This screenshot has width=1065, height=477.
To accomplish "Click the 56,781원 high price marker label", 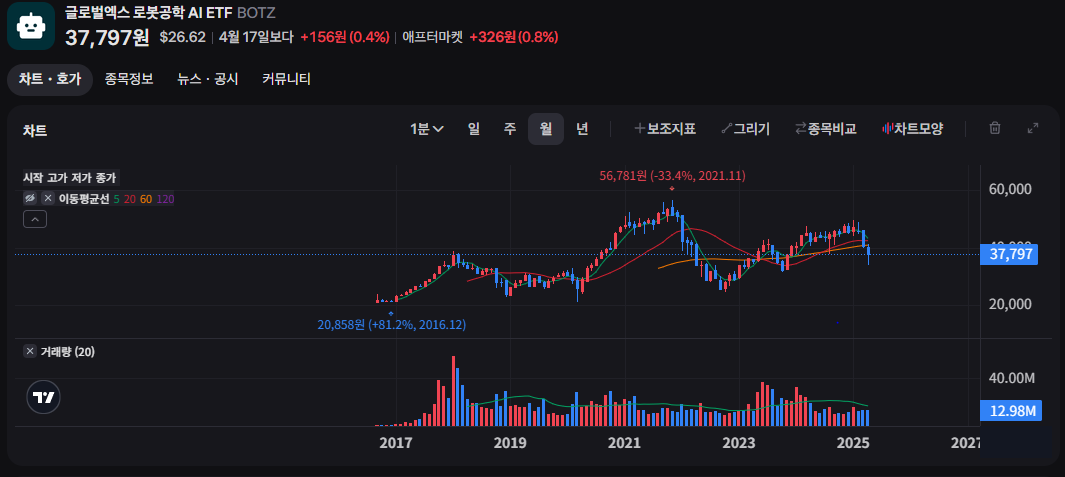I will click(672, 176).
